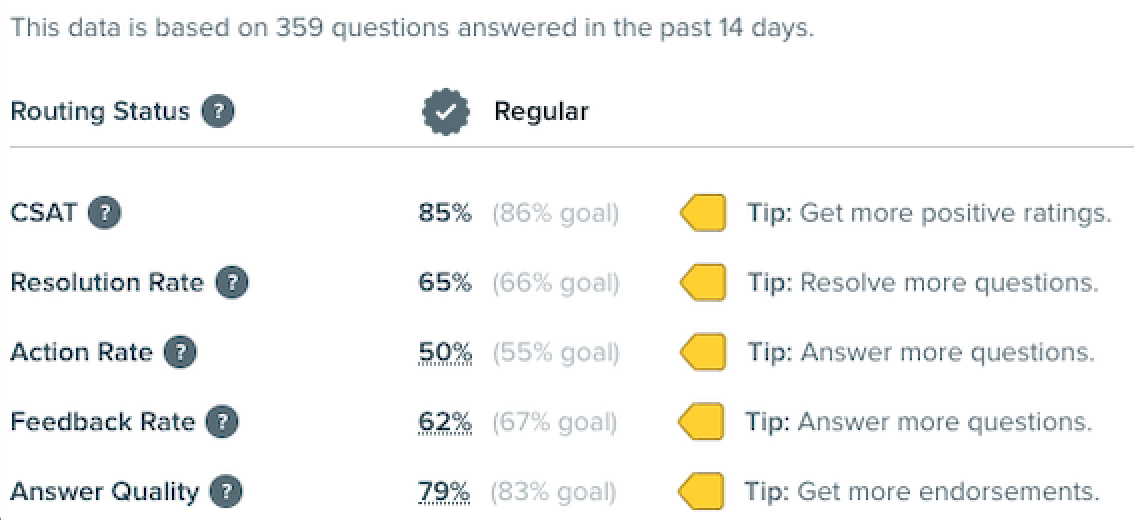
Task: Click the underlined 62% Feedback Rate value
Action: (x=444, y=423)
